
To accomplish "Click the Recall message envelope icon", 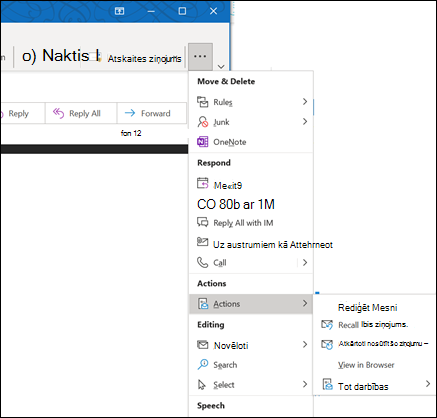I will point(327,324).
